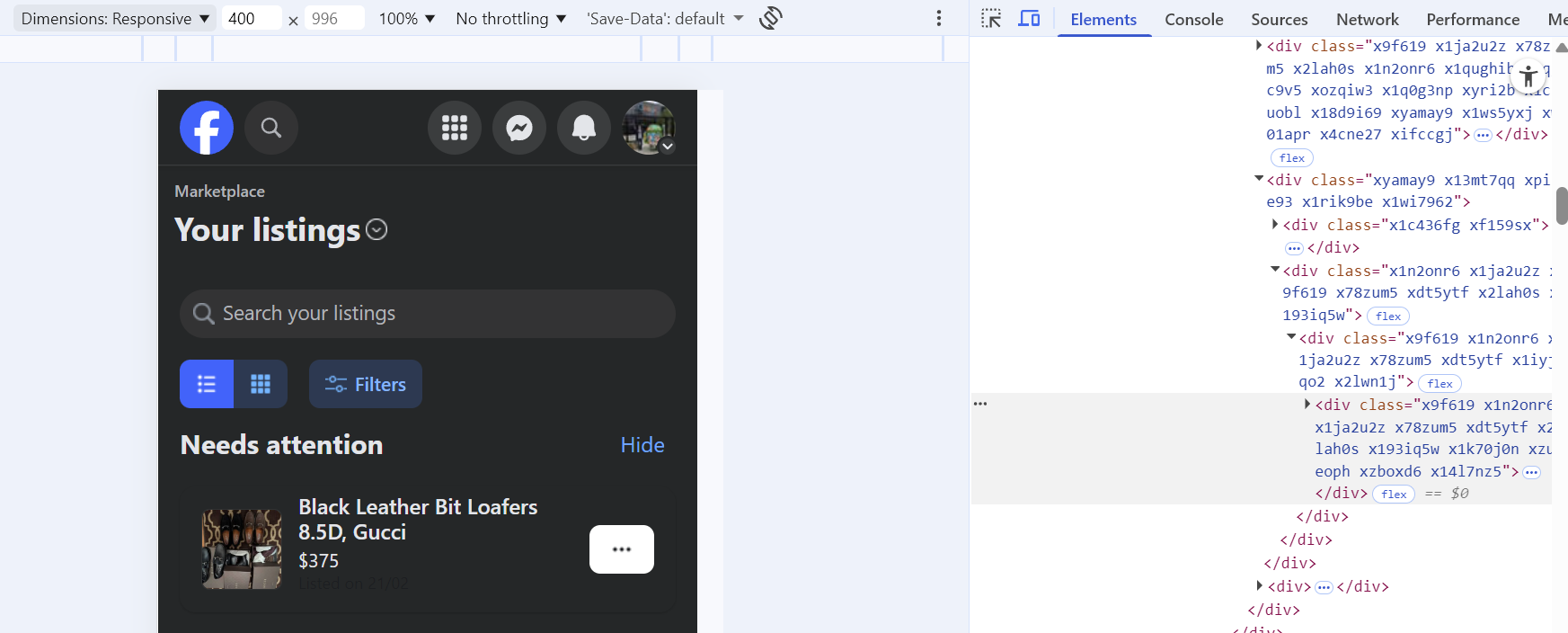The width and height of the screenshot is (1568, 633).
Task: Switch to the Network tab
Action: coord(1367,19)
